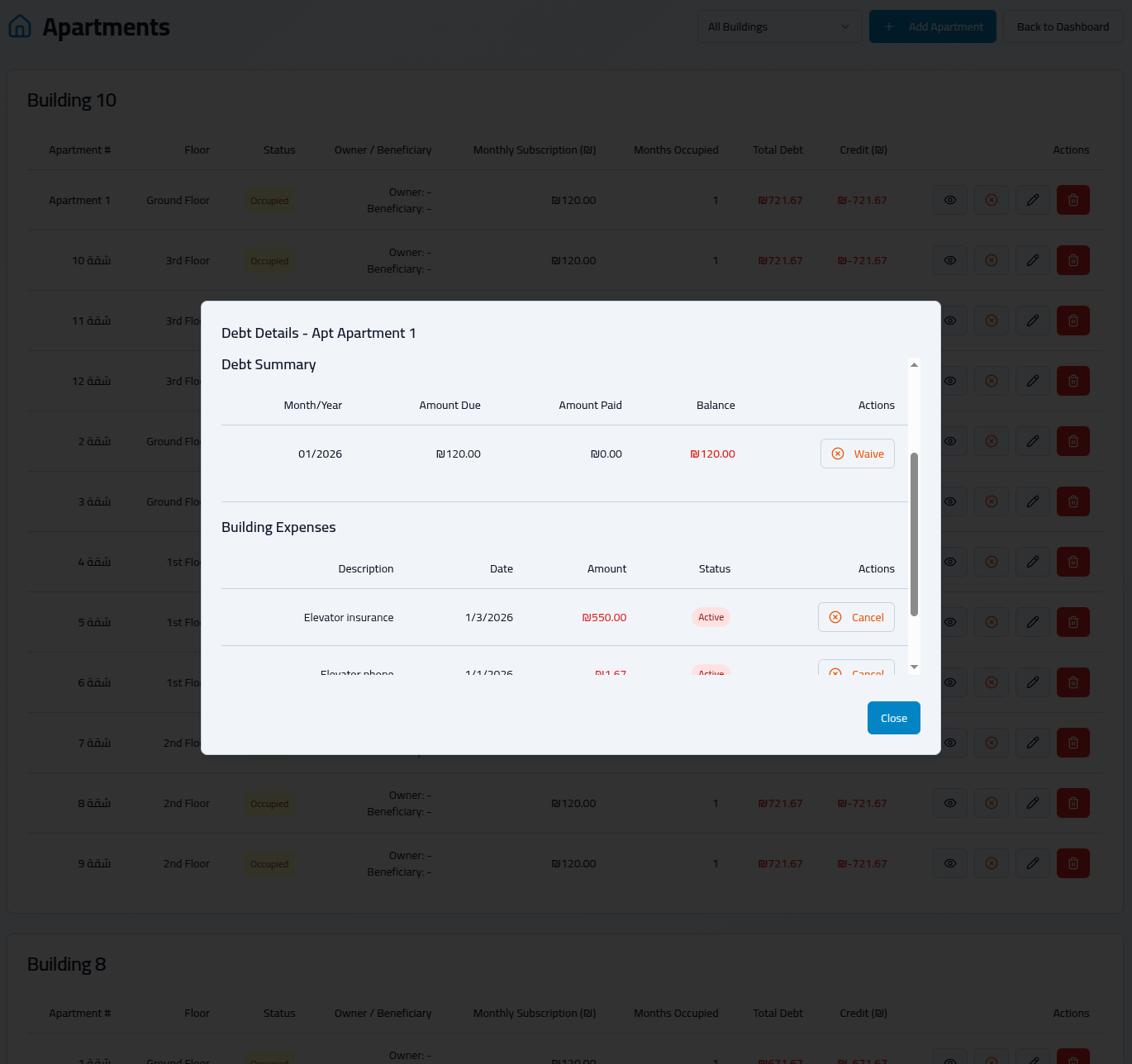The height and width of the screenshot is (1064, 1132).
Task: Click the pencil icon for شقة 12
Action: [x=1032, y=381]
